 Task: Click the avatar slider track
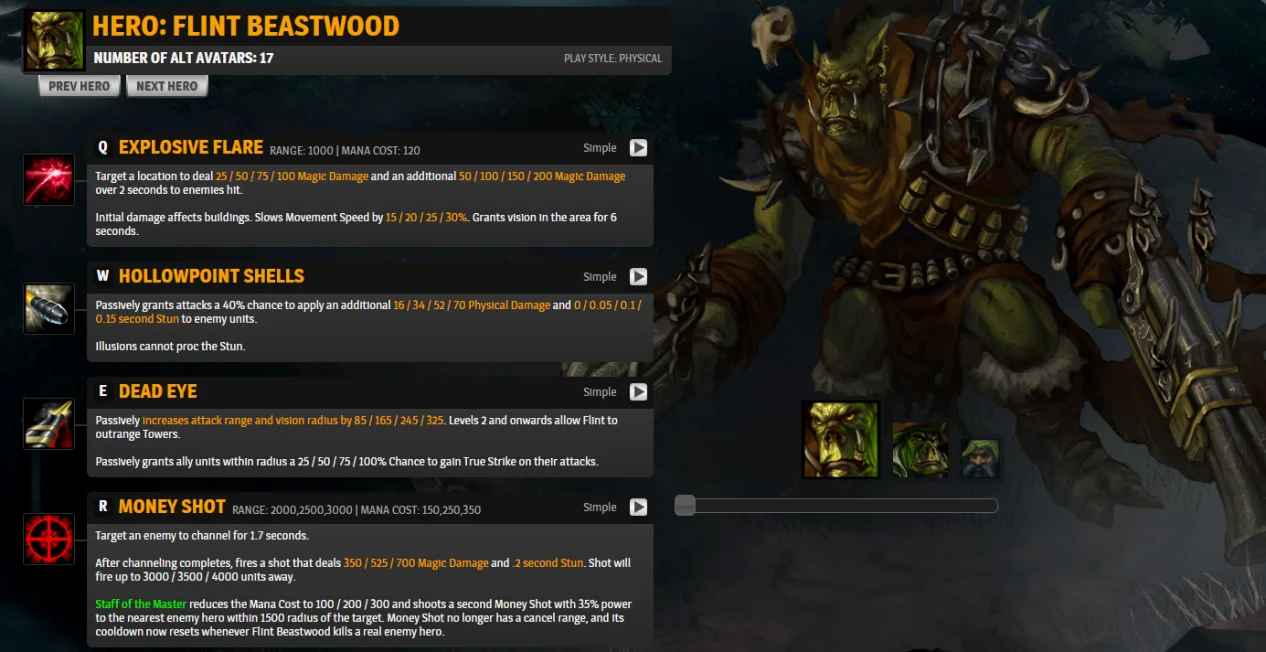pos(837,505)
